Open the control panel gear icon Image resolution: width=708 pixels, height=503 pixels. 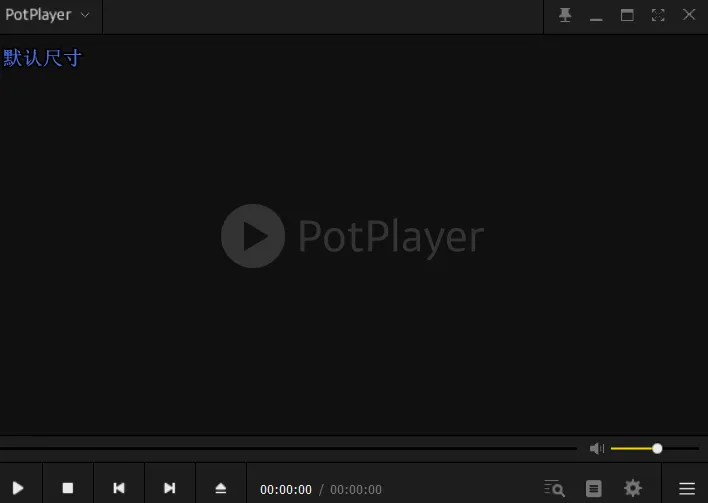[x=633, y=488]
